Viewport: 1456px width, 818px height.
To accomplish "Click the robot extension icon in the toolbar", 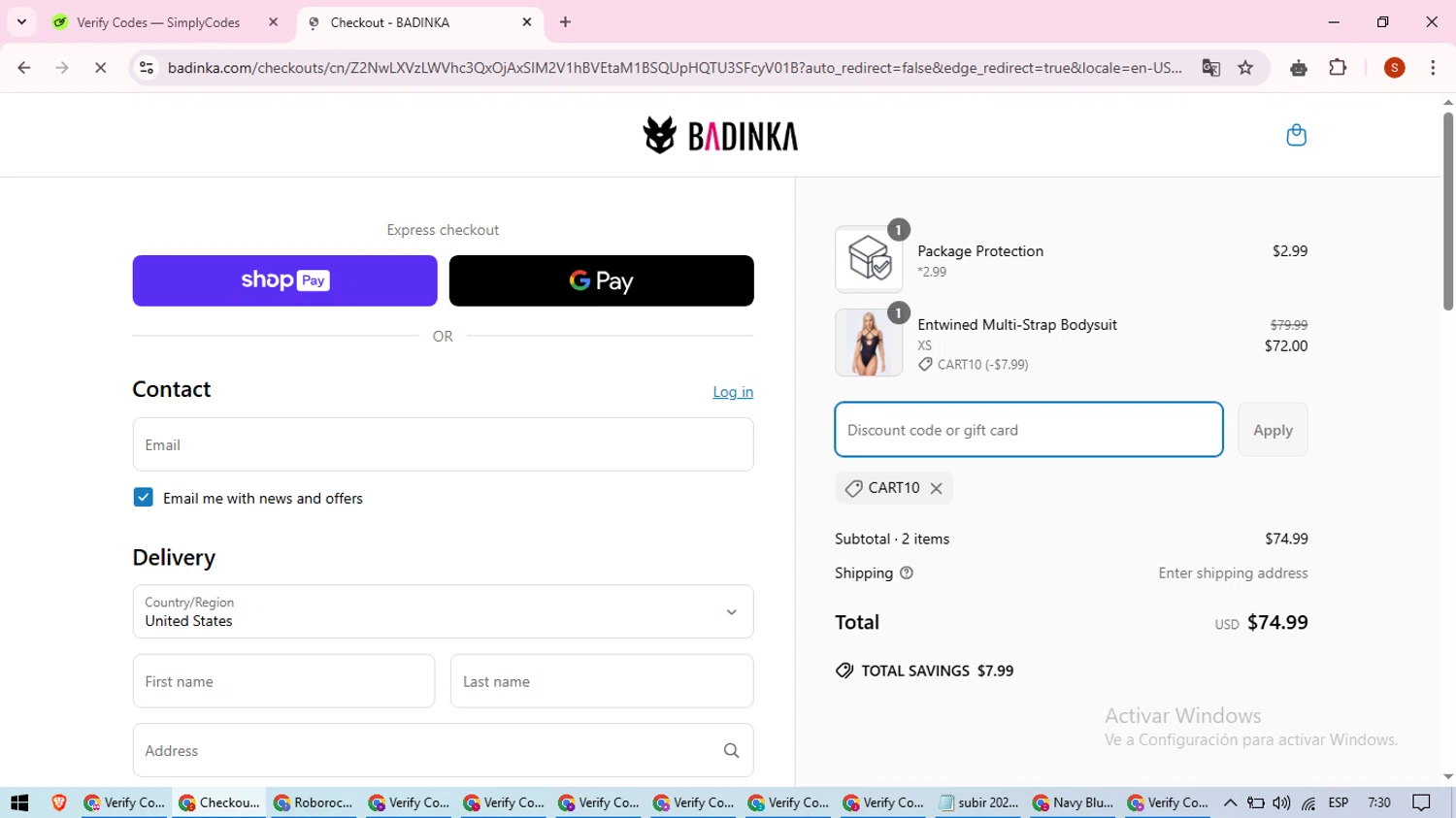I will coord(1299,68).
